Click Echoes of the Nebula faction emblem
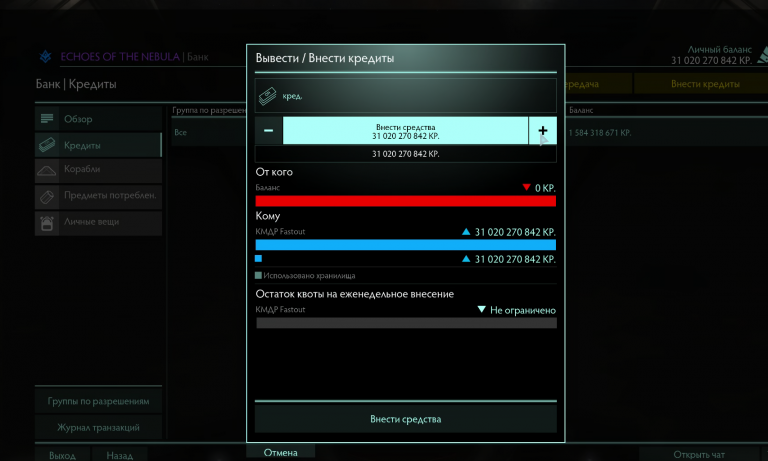Image resolution: width=768 pixels, height=461 pixels. coord(46,57)
